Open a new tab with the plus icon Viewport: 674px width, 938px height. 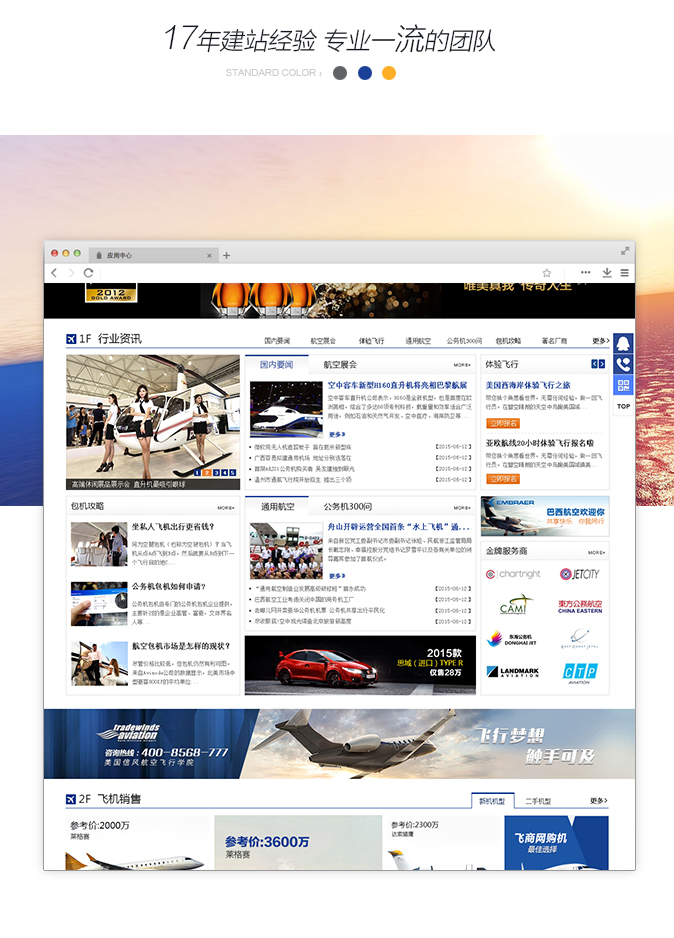click(226, 255)
